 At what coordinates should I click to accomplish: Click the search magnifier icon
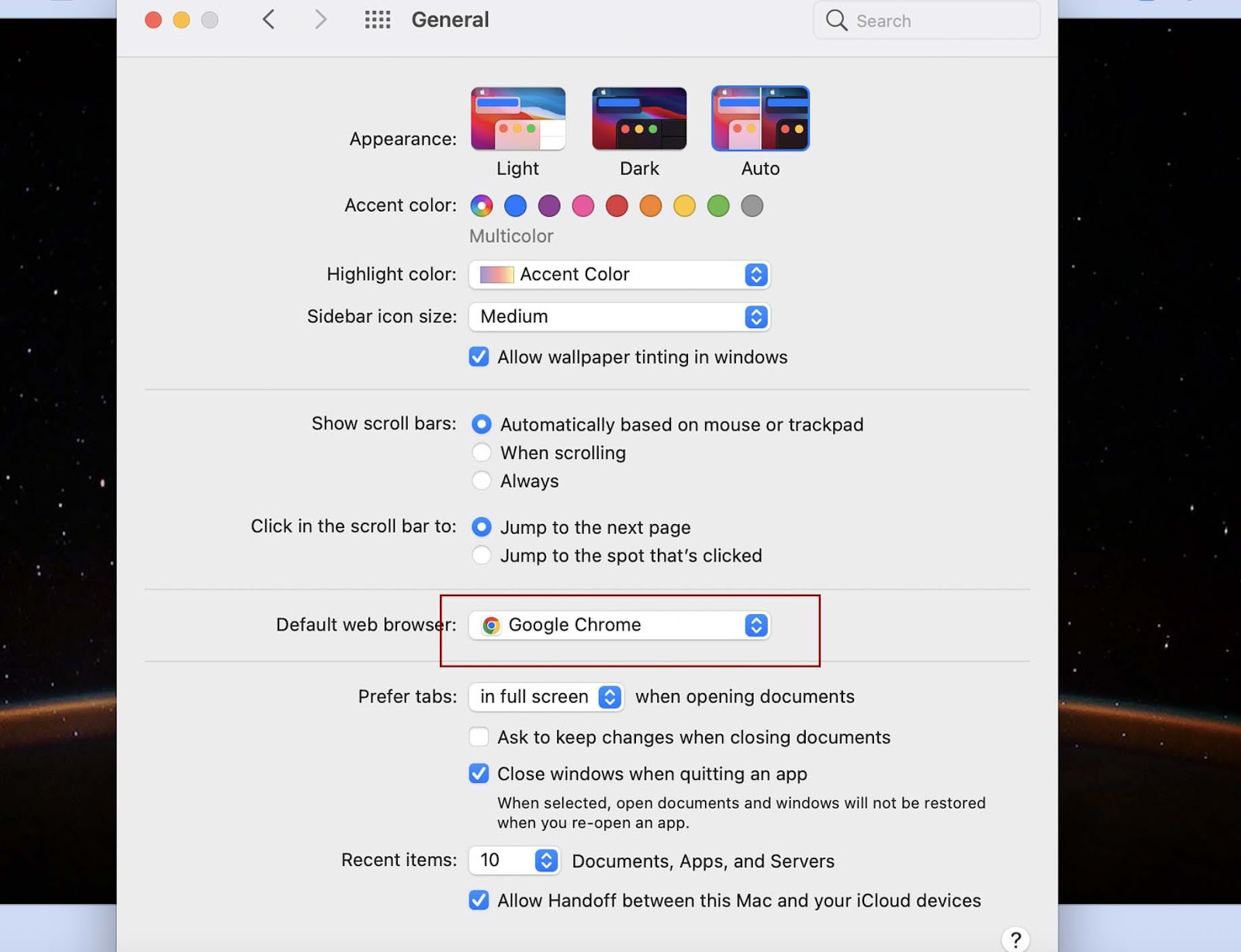tap(836, 20)
